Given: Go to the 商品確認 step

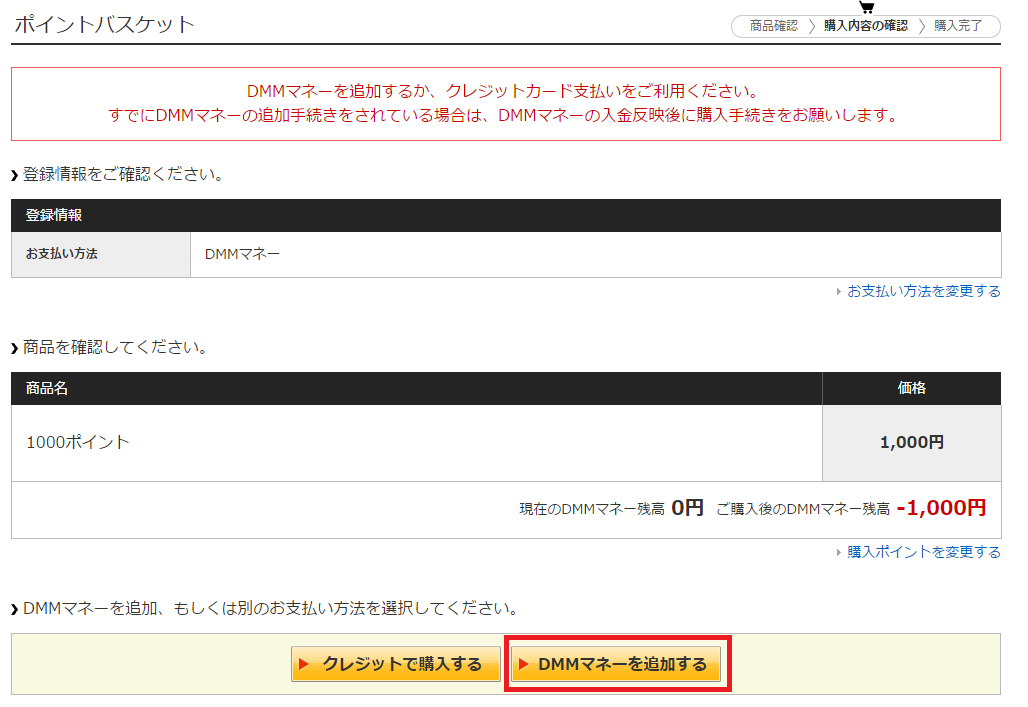Looking at the screenshot, I should [773, 26].
